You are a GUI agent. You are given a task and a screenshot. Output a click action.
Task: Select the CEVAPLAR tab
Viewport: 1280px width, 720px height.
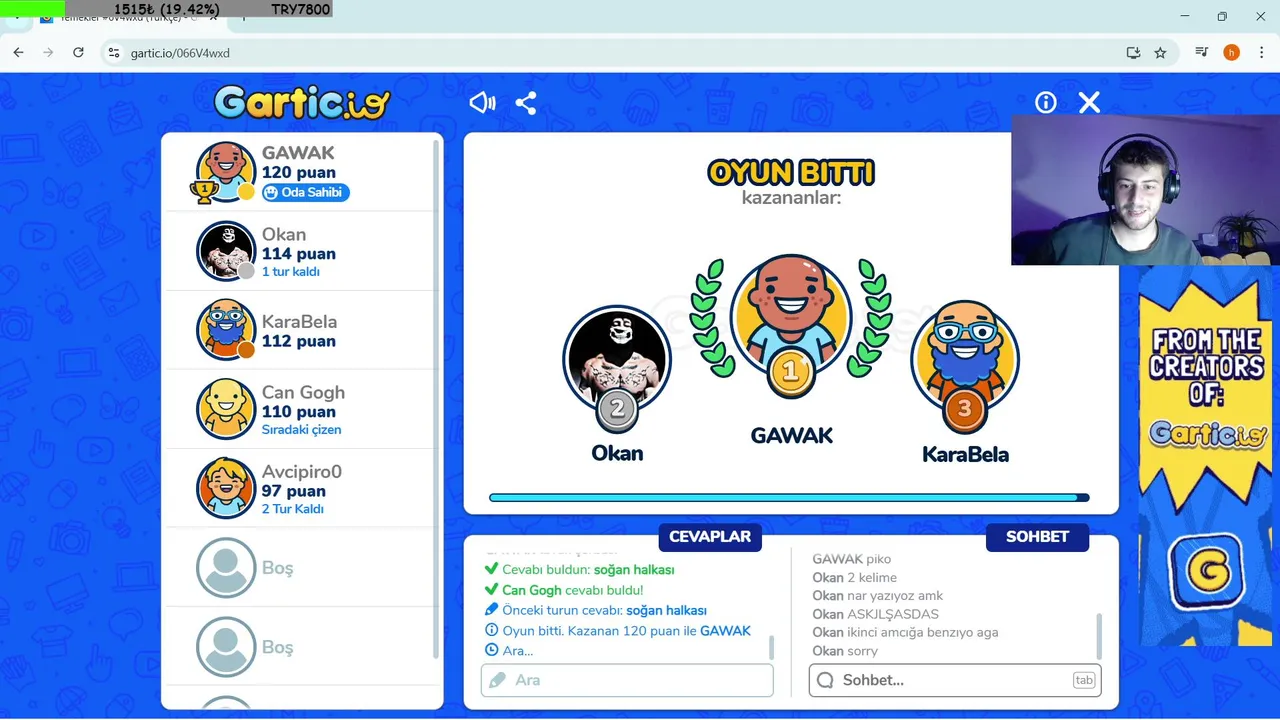710,537
